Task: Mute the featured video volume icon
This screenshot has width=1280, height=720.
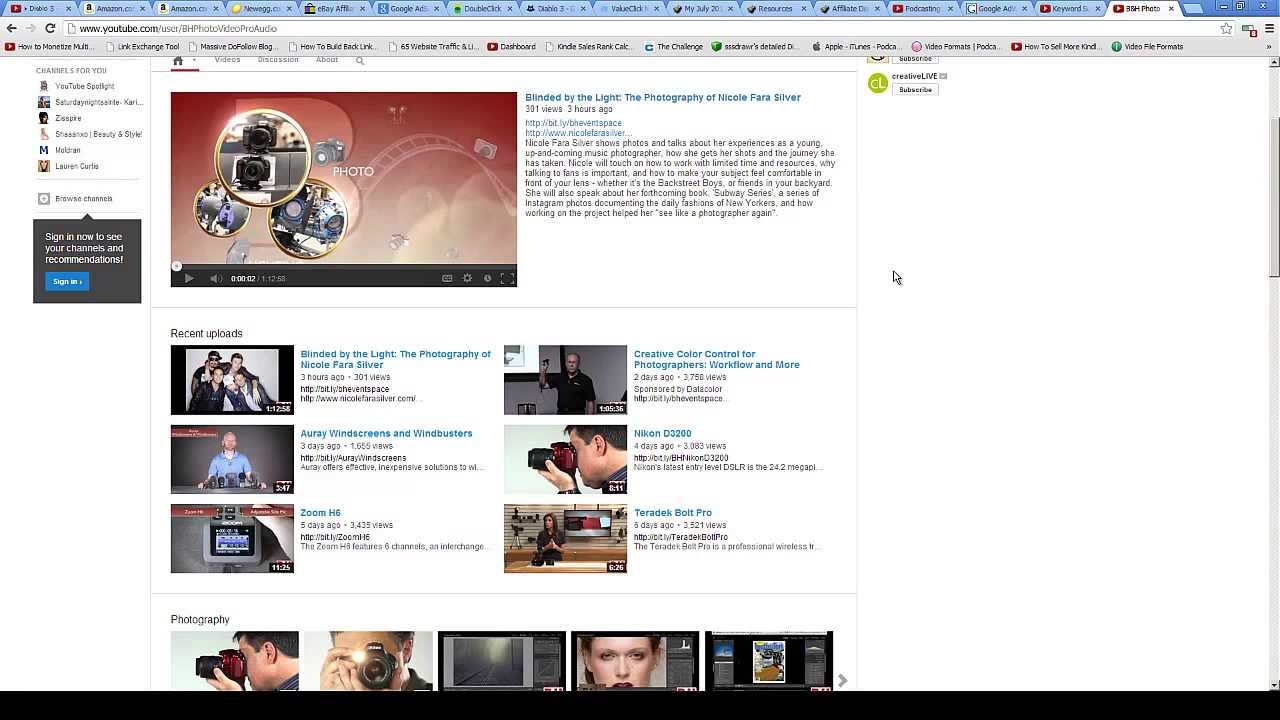Action: click(x=216, y=278)
